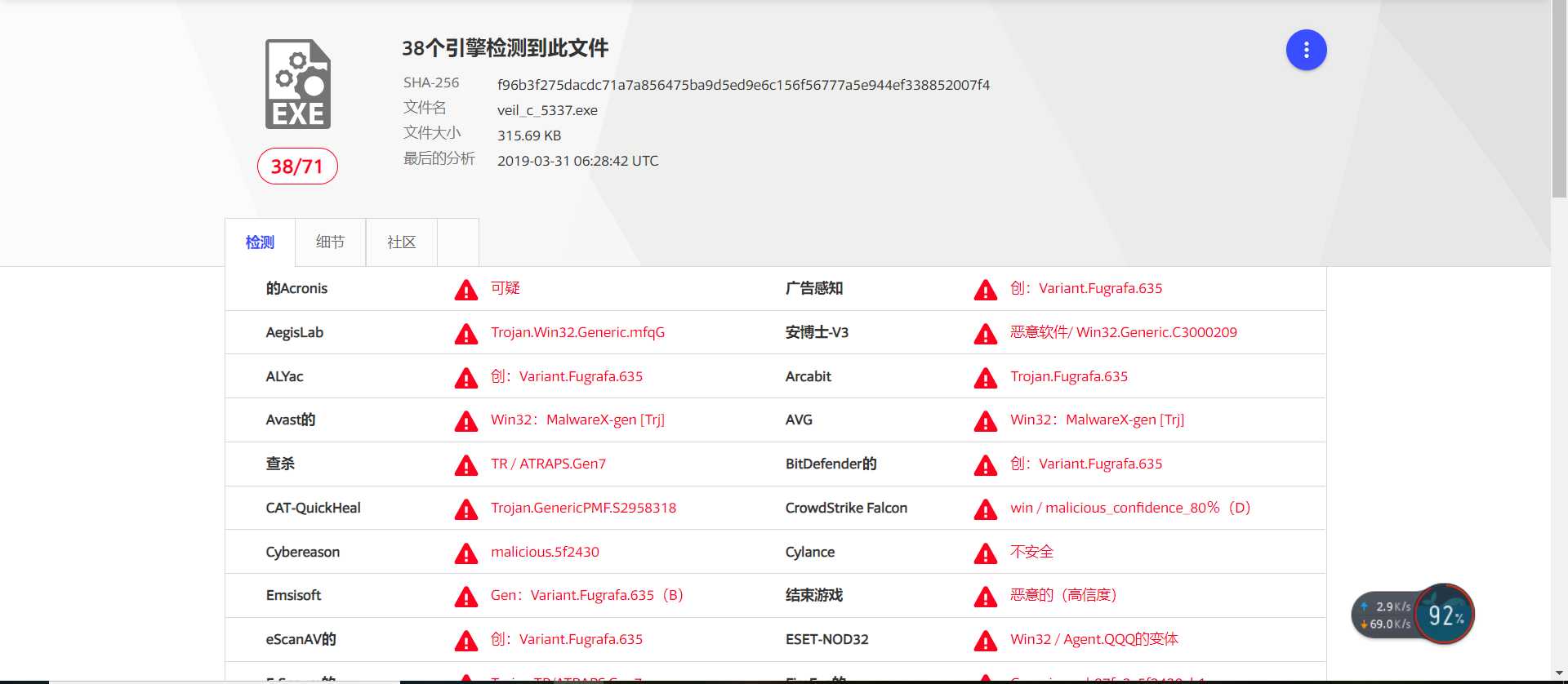Viewport: 1568px width, 684px height.
Task: Click the warning icon for BitDefender
Action: coord(986,465)
